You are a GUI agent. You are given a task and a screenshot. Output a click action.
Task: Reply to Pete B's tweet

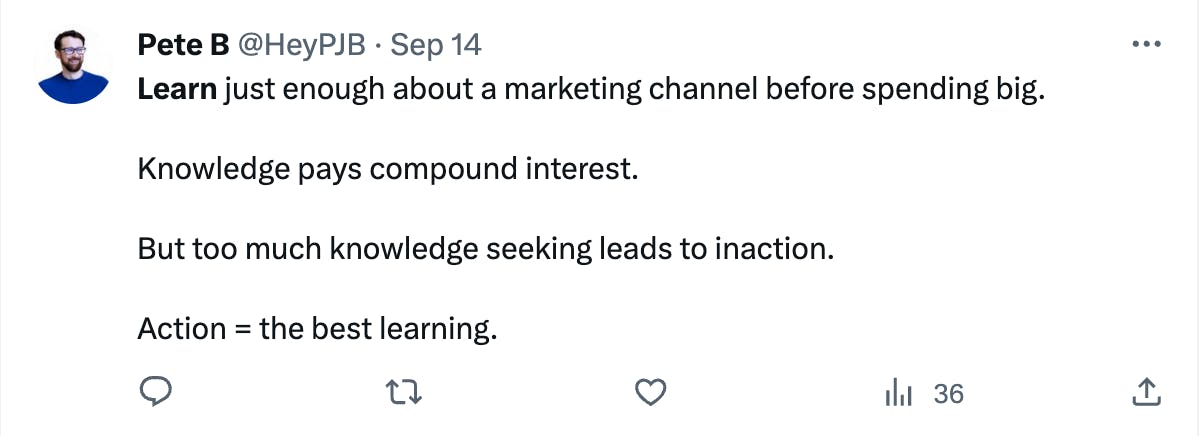pyautogui.click(x=157, y=394)
